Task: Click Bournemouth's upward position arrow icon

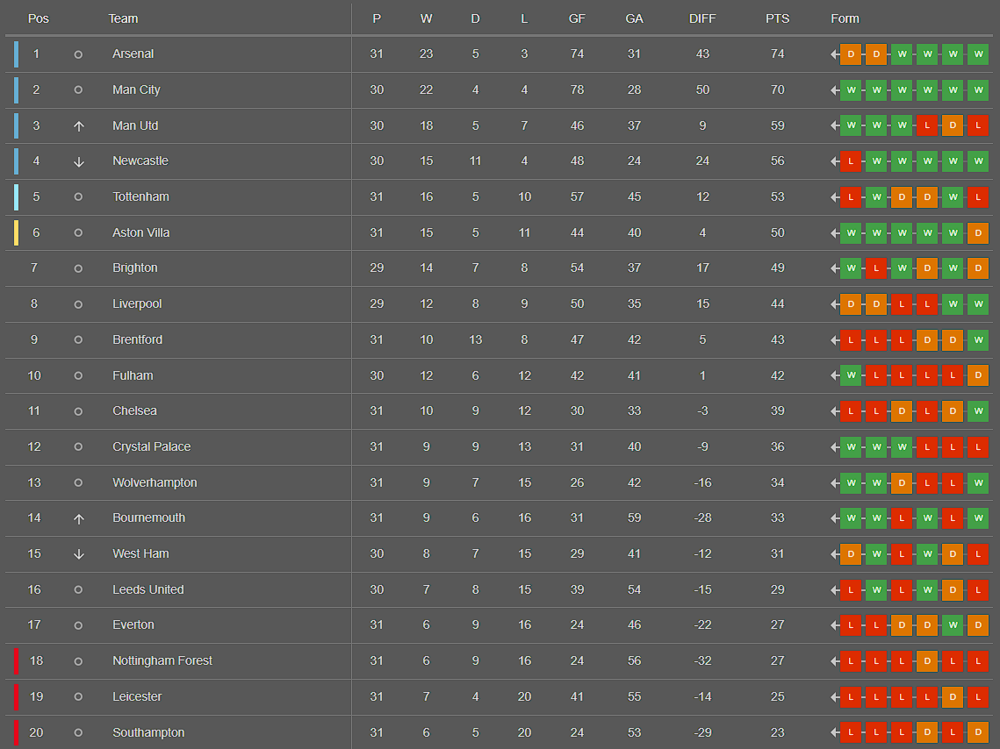Action: coord(78,519)
